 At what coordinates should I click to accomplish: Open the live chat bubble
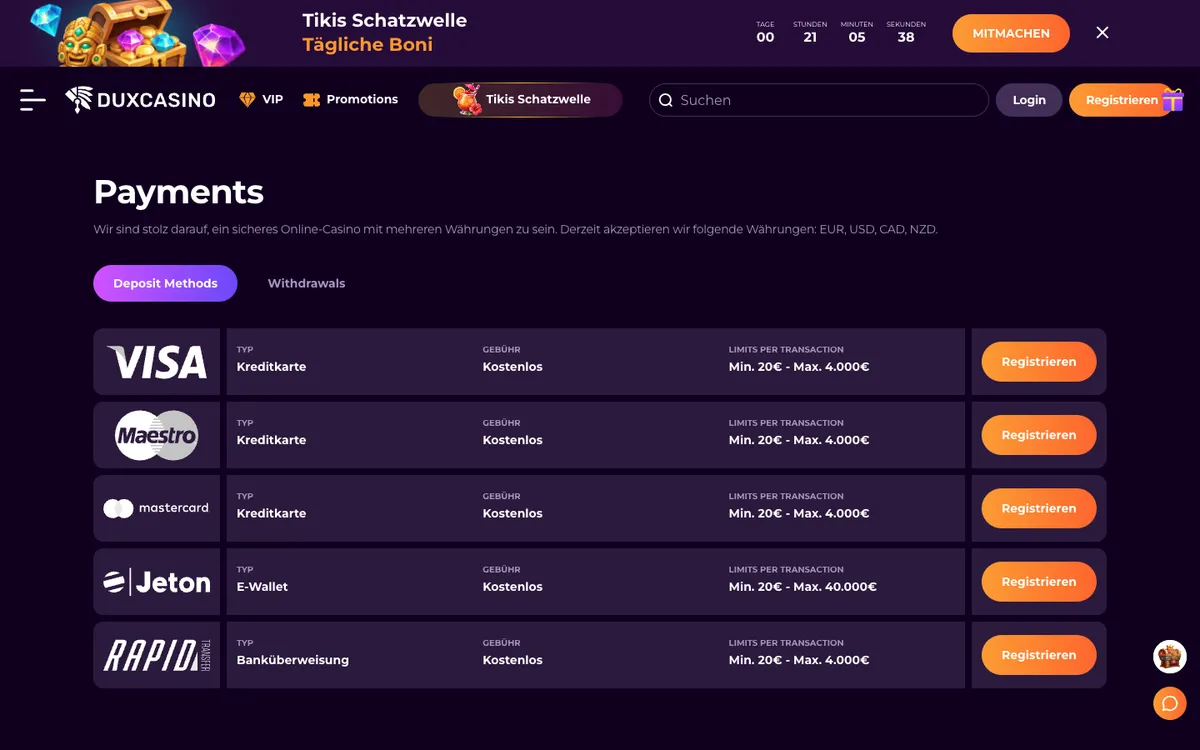tap(1170, 703)
